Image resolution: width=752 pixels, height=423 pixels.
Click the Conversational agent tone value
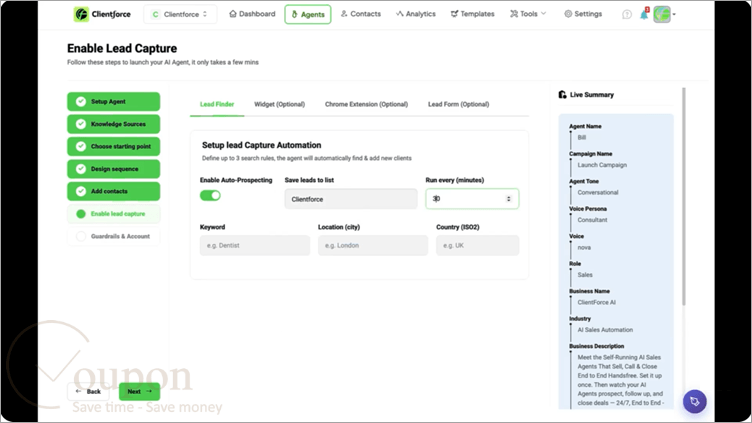tap(598, 192)
